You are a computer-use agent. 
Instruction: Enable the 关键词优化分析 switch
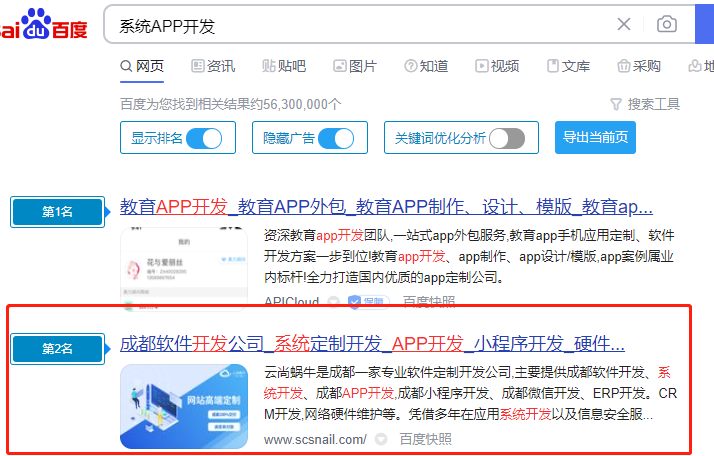507,138
